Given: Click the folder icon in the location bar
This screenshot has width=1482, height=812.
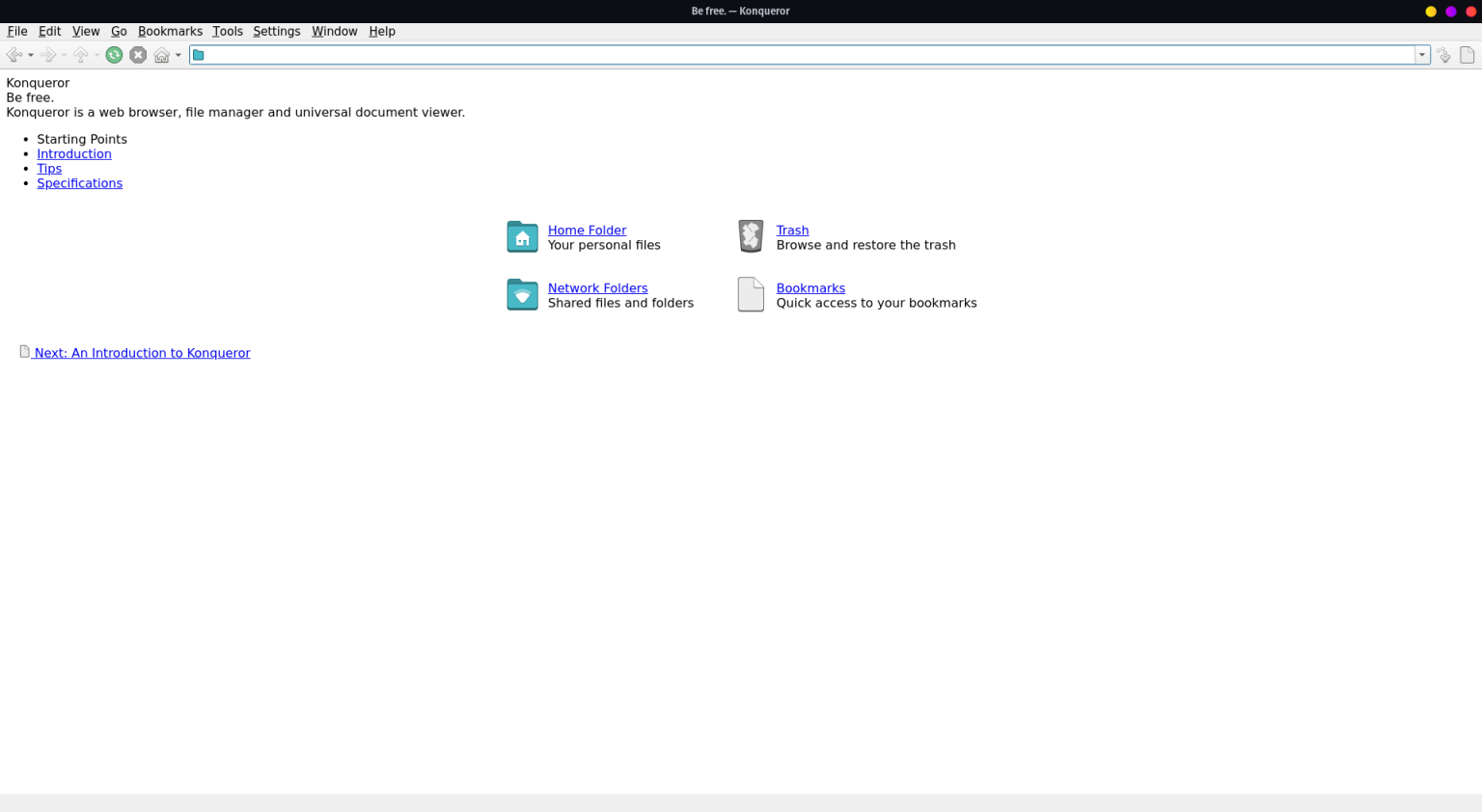Looking at the screenshot, I should (x=199, y=55).
